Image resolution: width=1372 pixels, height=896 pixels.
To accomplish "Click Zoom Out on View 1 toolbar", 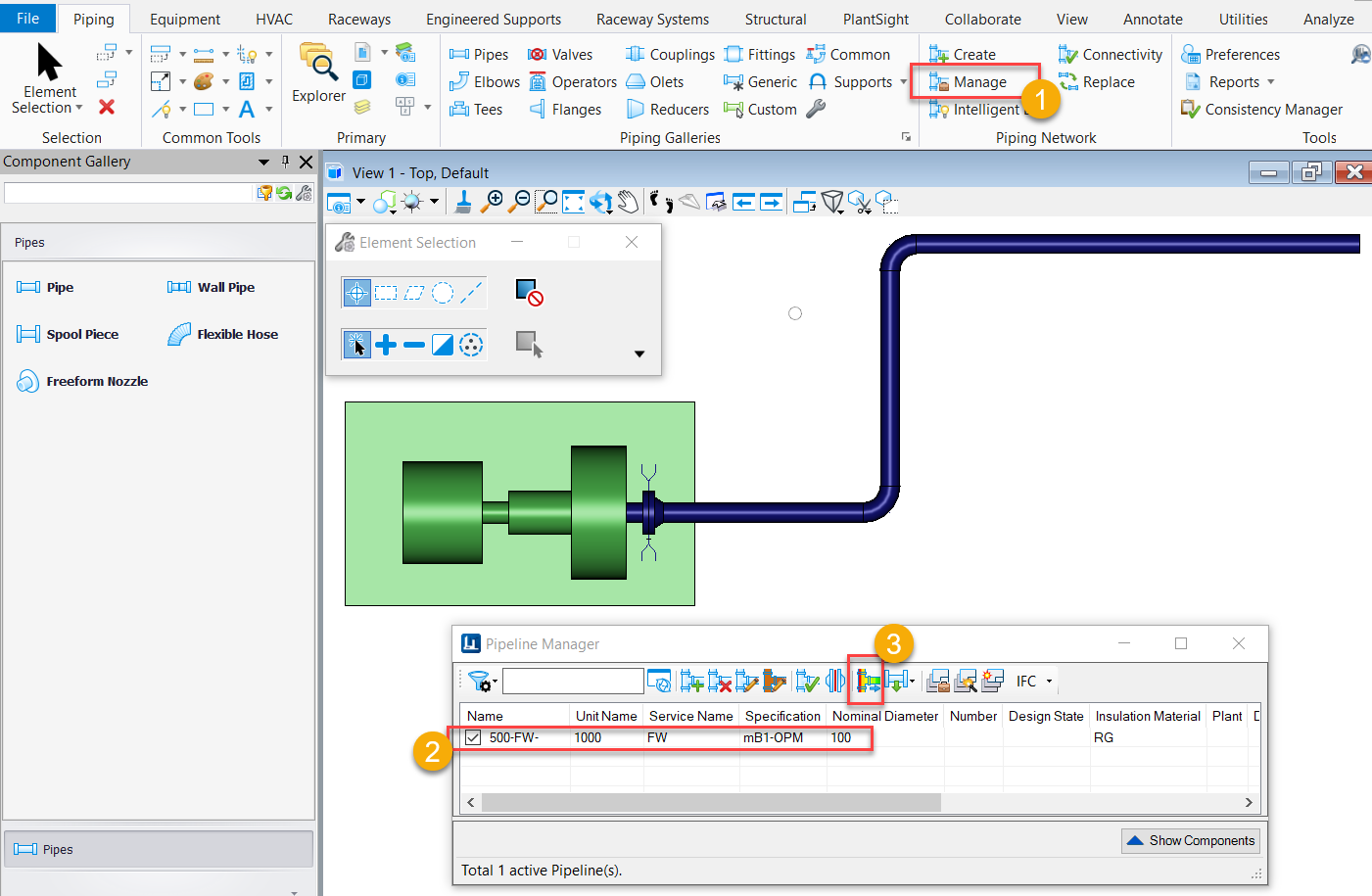I will pos(520,202).
